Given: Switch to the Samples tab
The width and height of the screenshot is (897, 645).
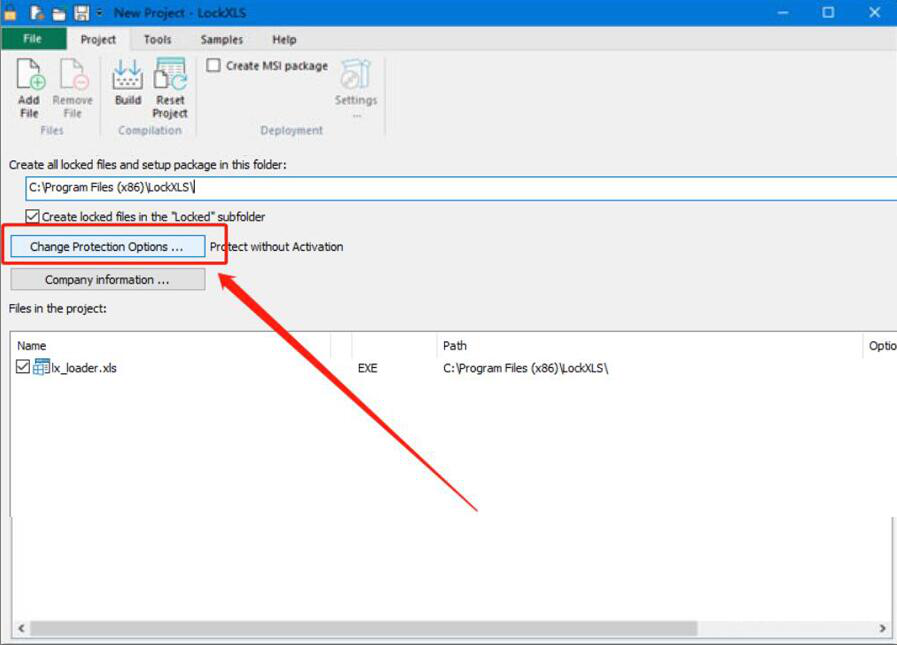Looking at the screenshot, I should coord(221,39).
